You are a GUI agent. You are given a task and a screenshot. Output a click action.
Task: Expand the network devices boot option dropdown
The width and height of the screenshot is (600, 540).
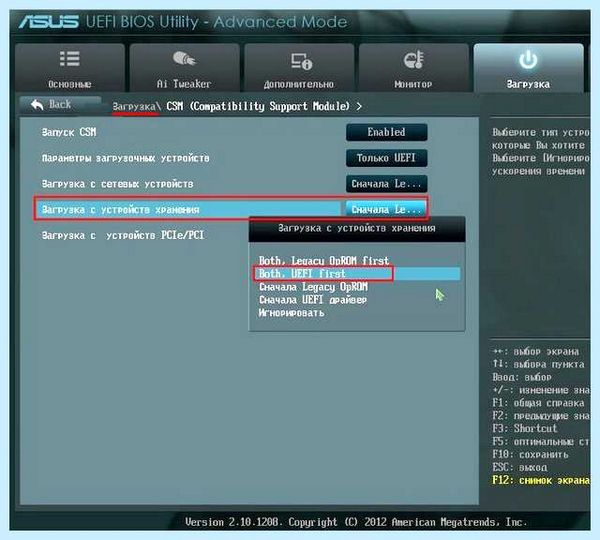tap(386, 184)
